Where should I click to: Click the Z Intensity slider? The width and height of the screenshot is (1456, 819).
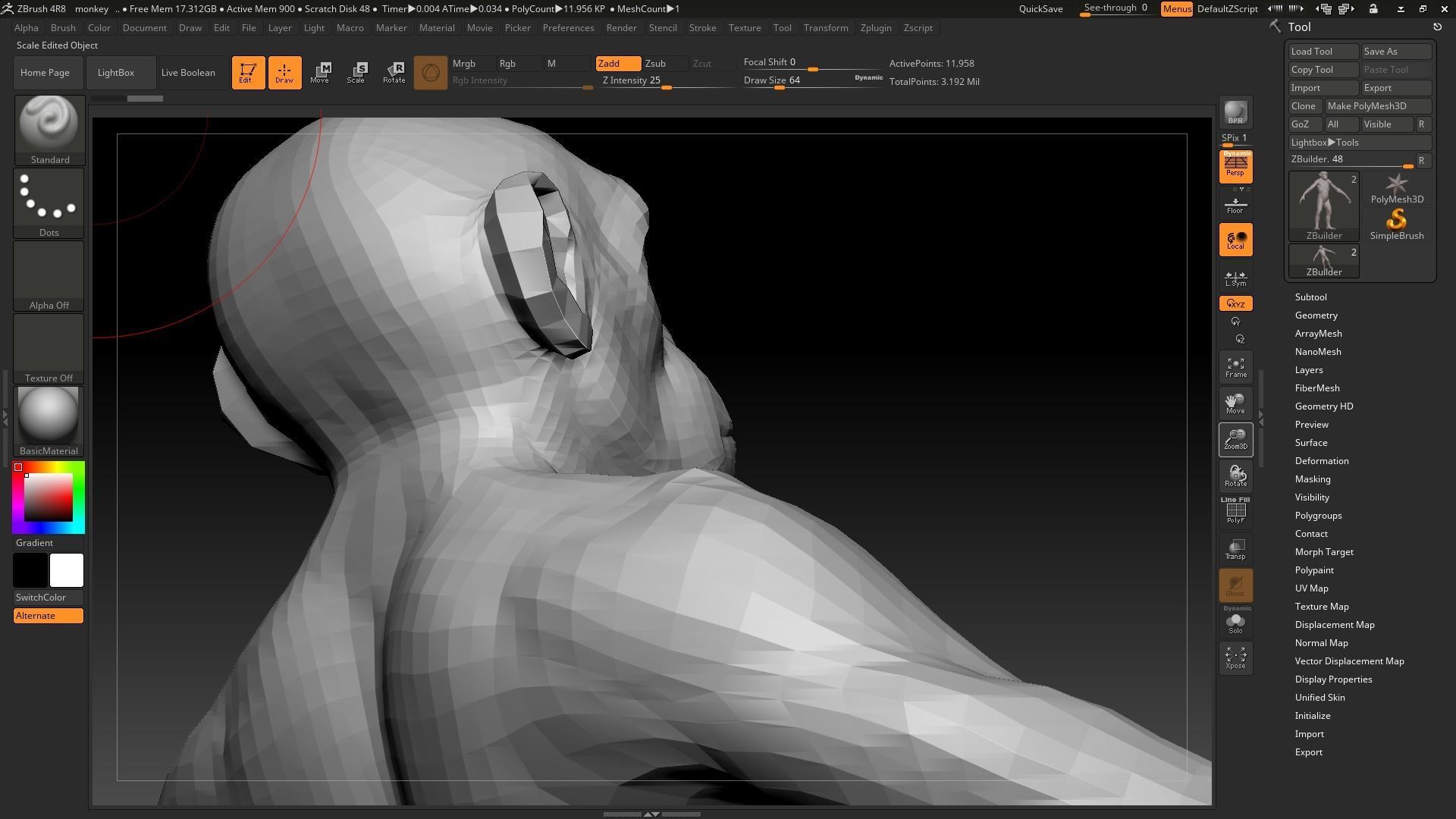click(667, 81)
